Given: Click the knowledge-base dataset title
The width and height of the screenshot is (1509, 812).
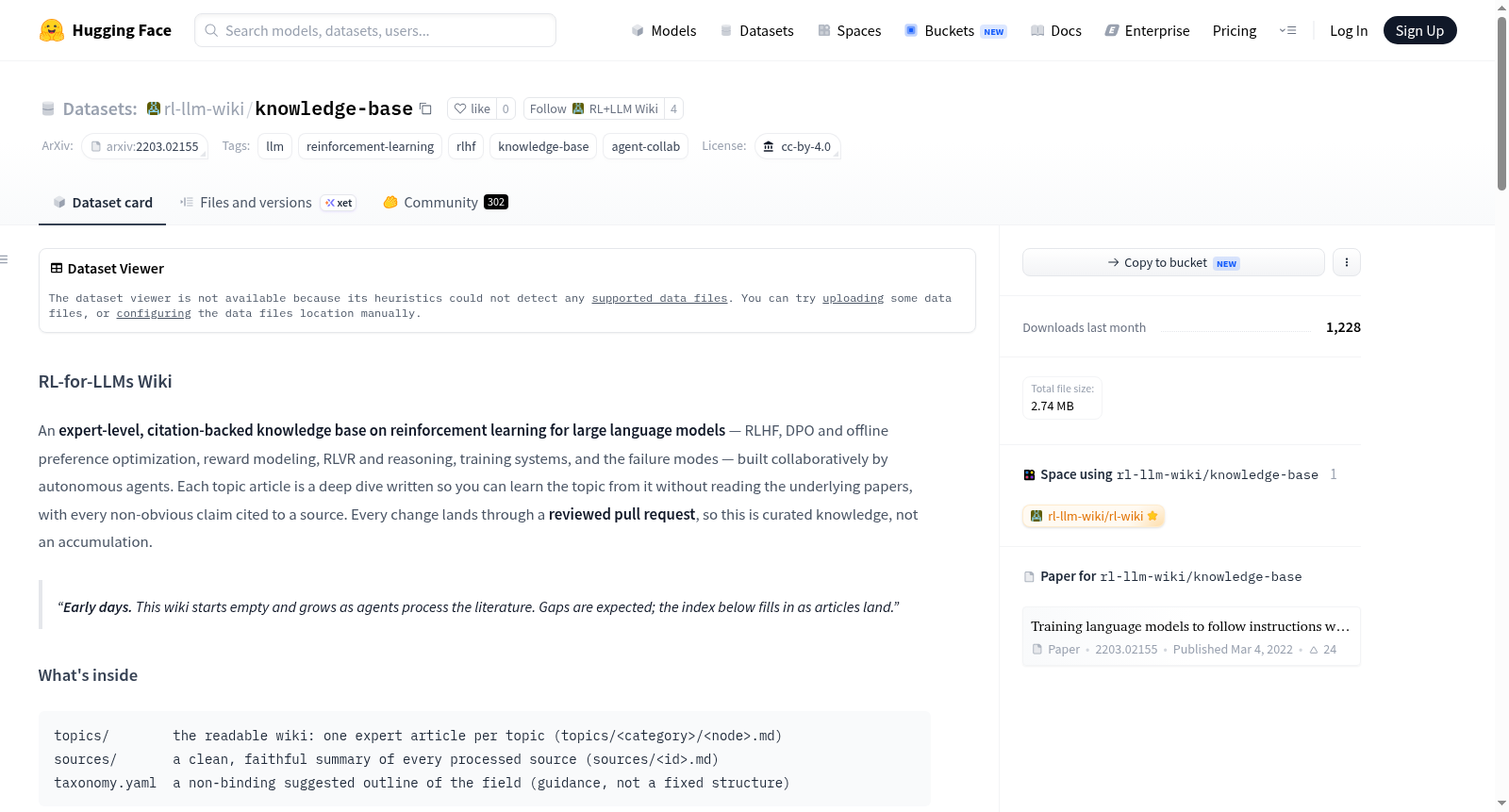Looking at the screenshot, I should (x=334, y=108).
